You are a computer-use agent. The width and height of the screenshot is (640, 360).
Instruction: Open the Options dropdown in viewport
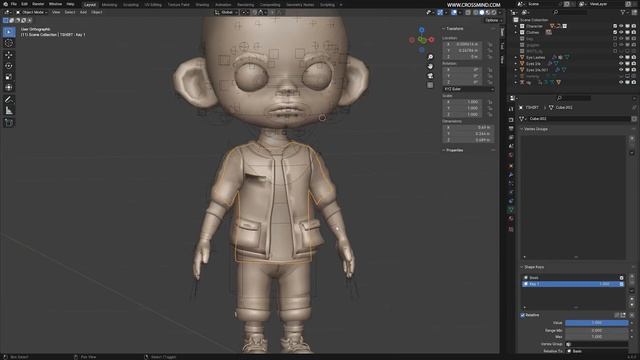[493, 20]
